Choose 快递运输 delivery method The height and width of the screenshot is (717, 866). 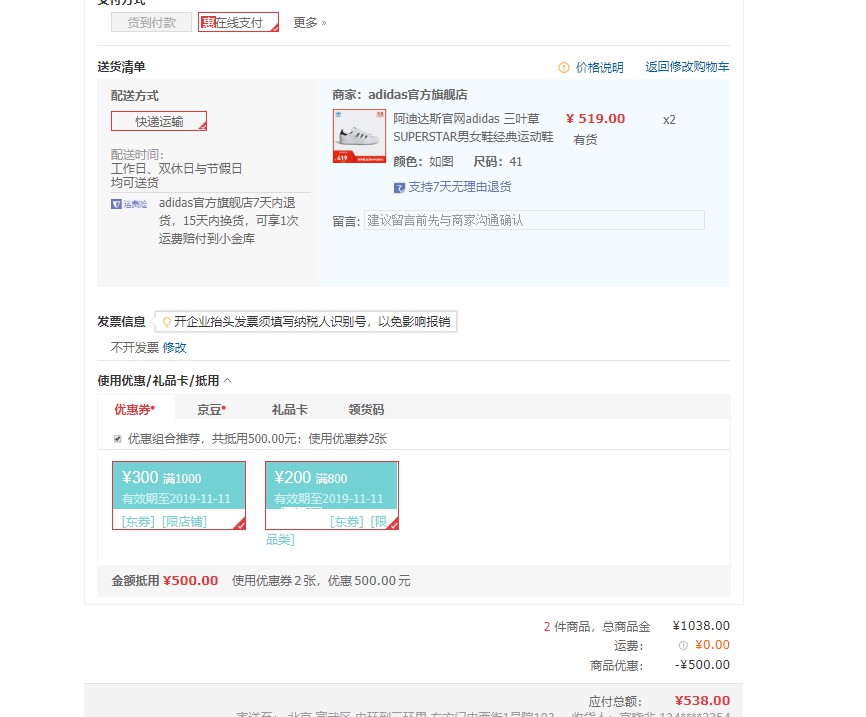tap(159, 122)
